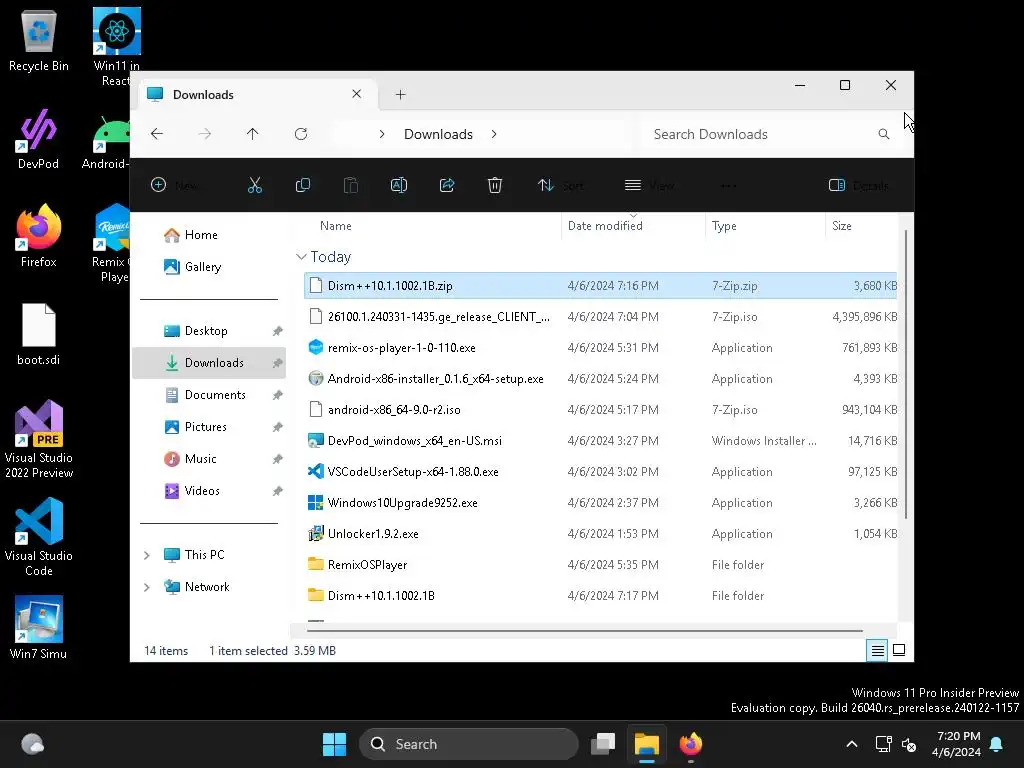Select the Downloads tab title
This screenshot has width=1024, height=768.
[203, 95]
